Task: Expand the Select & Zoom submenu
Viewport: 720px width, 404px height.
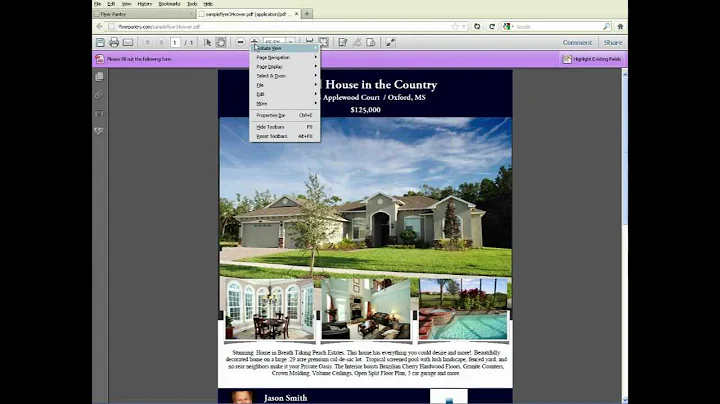Action: tap(285, 76)
